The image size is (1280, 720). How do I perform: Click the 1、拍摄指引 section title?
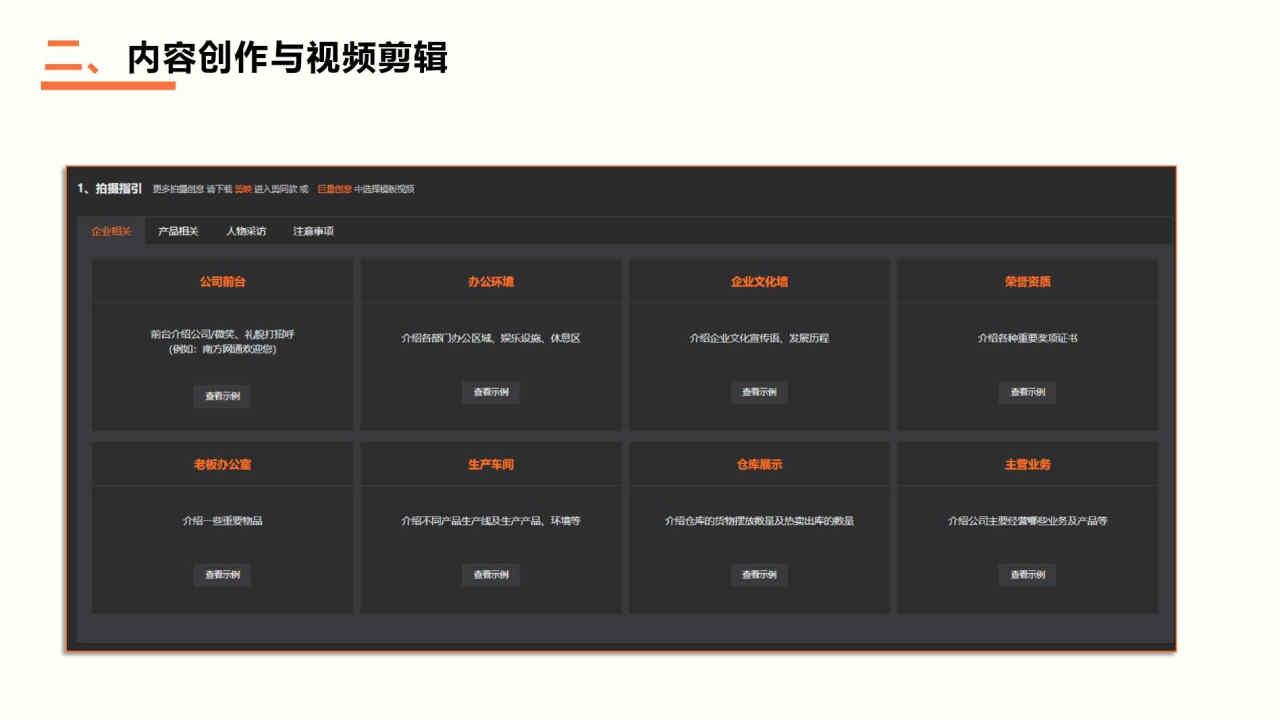tap(110, 188)
